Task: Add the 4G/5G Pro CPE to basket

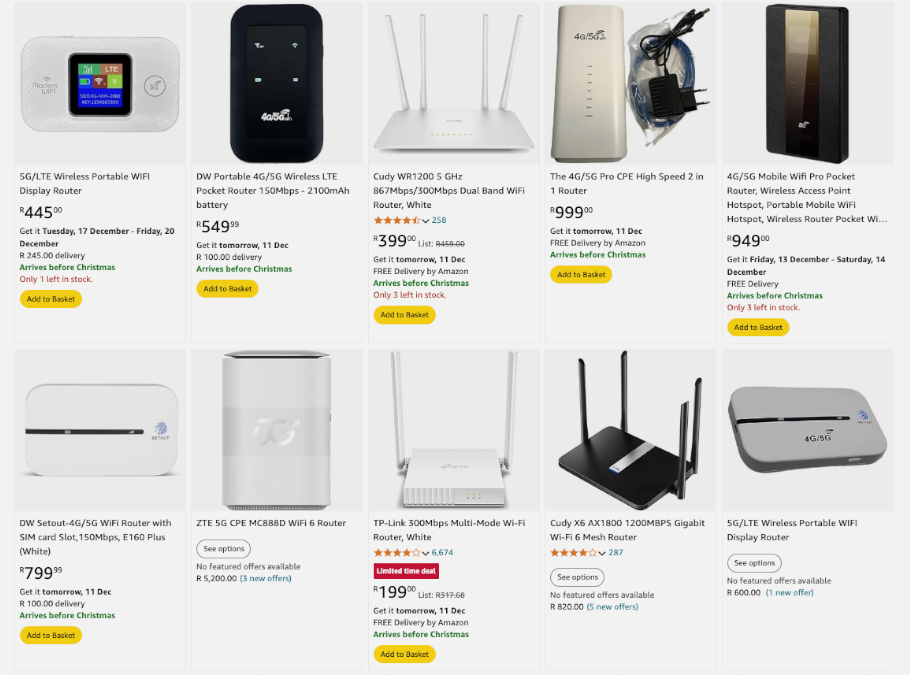Action: [x=581, y=274]
